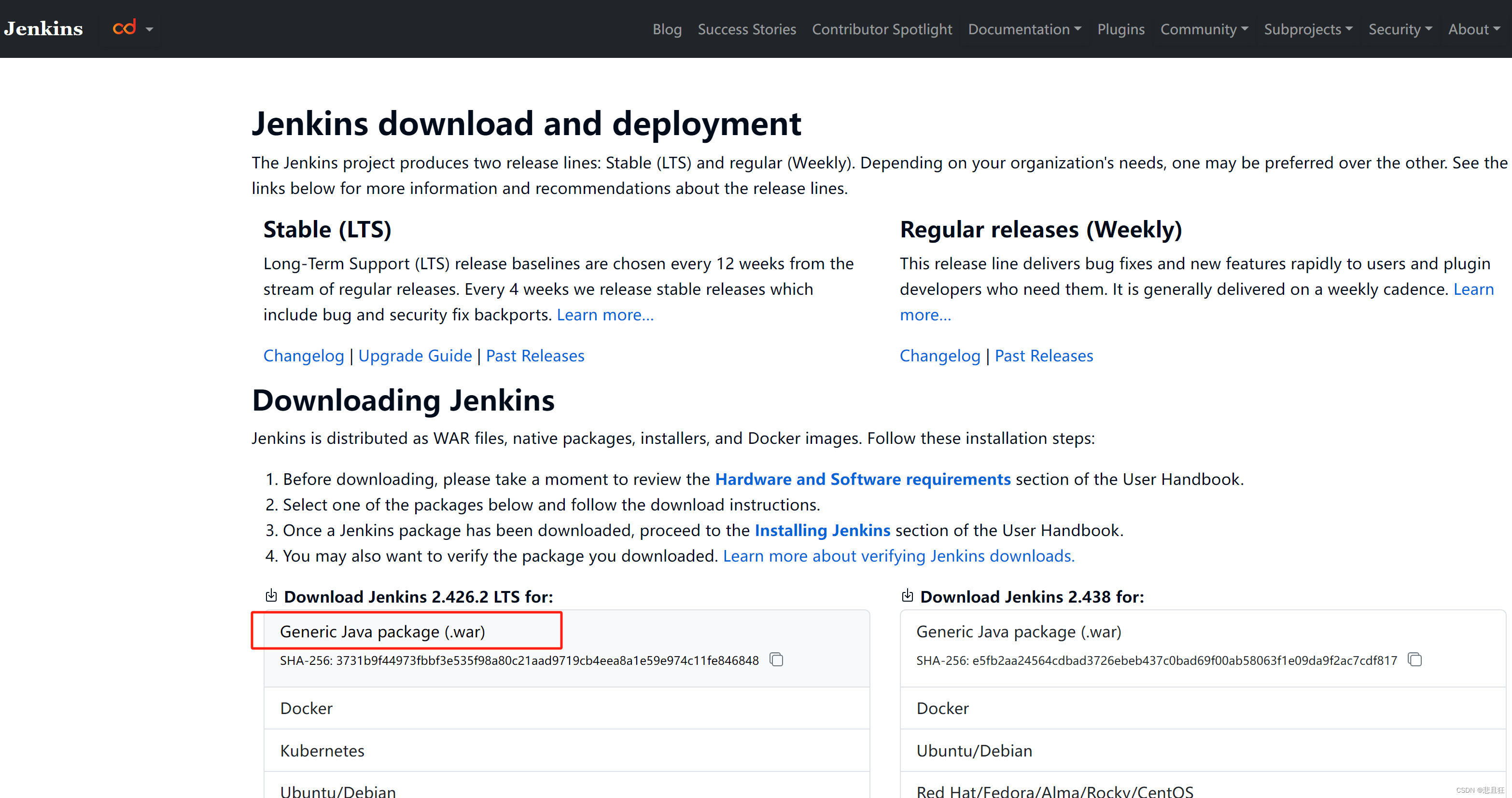Open the Installing Jenkins link
1512x798 pixels.
822,530
